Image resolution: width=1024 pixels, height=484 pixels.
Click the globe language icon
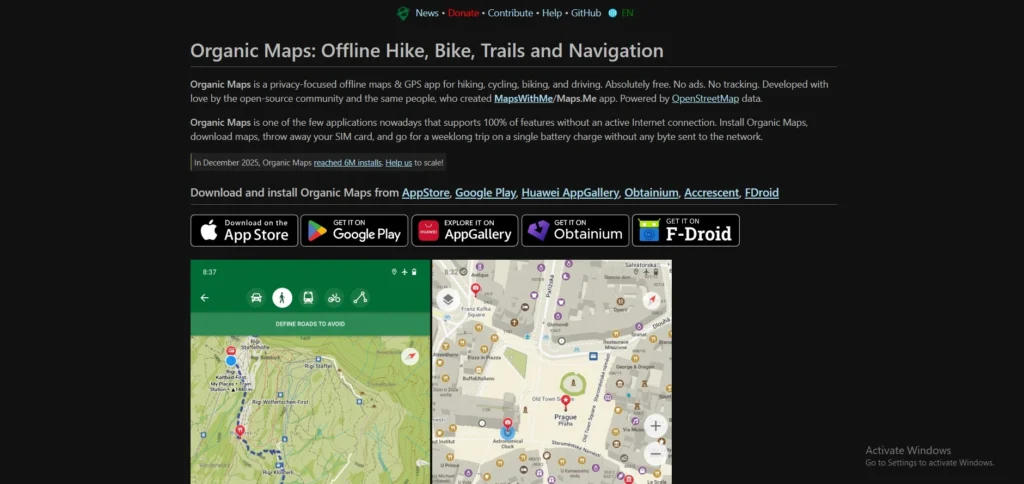click(613, 13)
